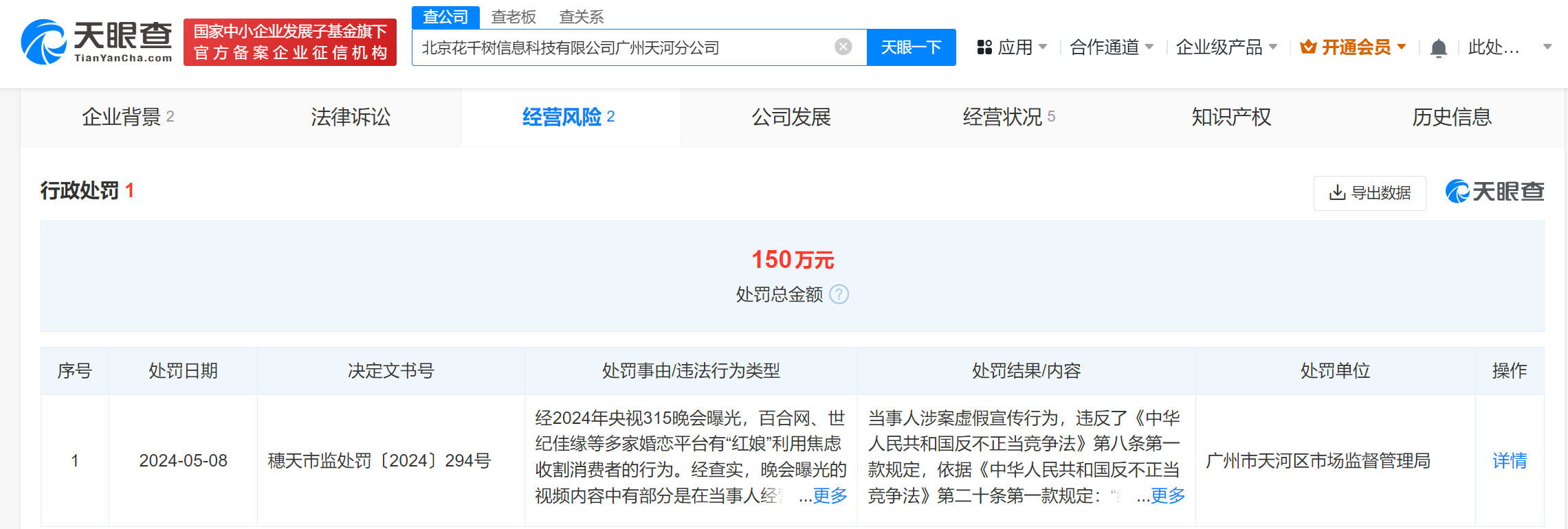This screenshot has height=529, width=1568.
Task: Click the 天眼查 watermark logo near export
Action: click(x=1494, y=192)
